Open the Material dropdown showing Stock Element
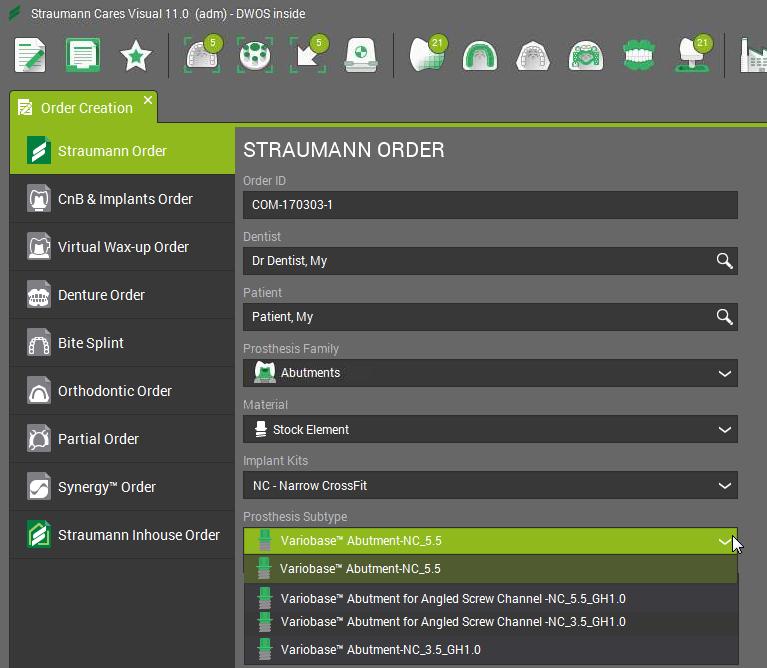Screen dimensions: 767x668 [490, 429]
